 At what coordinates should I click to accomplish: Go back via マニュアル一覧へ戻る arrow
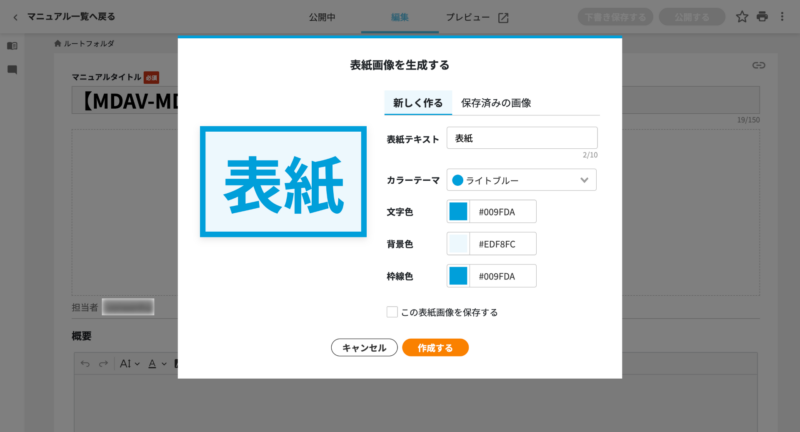15,17
